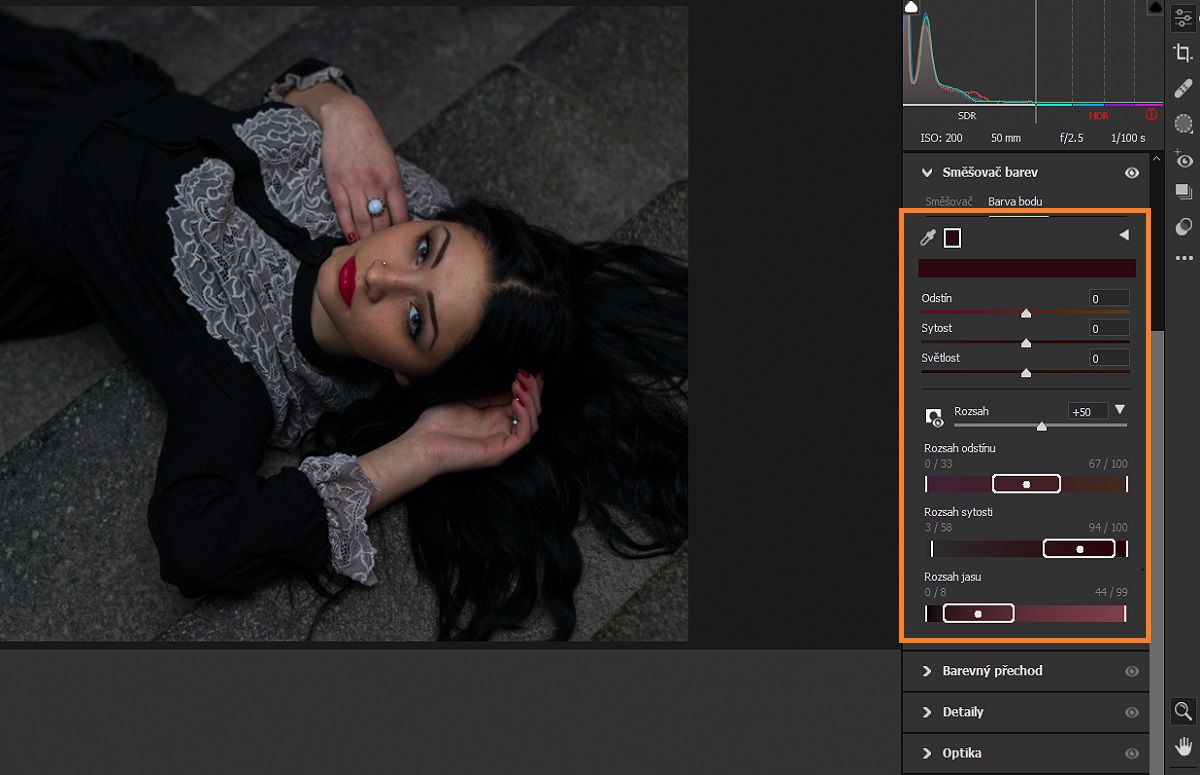This screenshot has width=1200, height=775.
Task: Click the histogram graph
Action: click(1032, 53)
